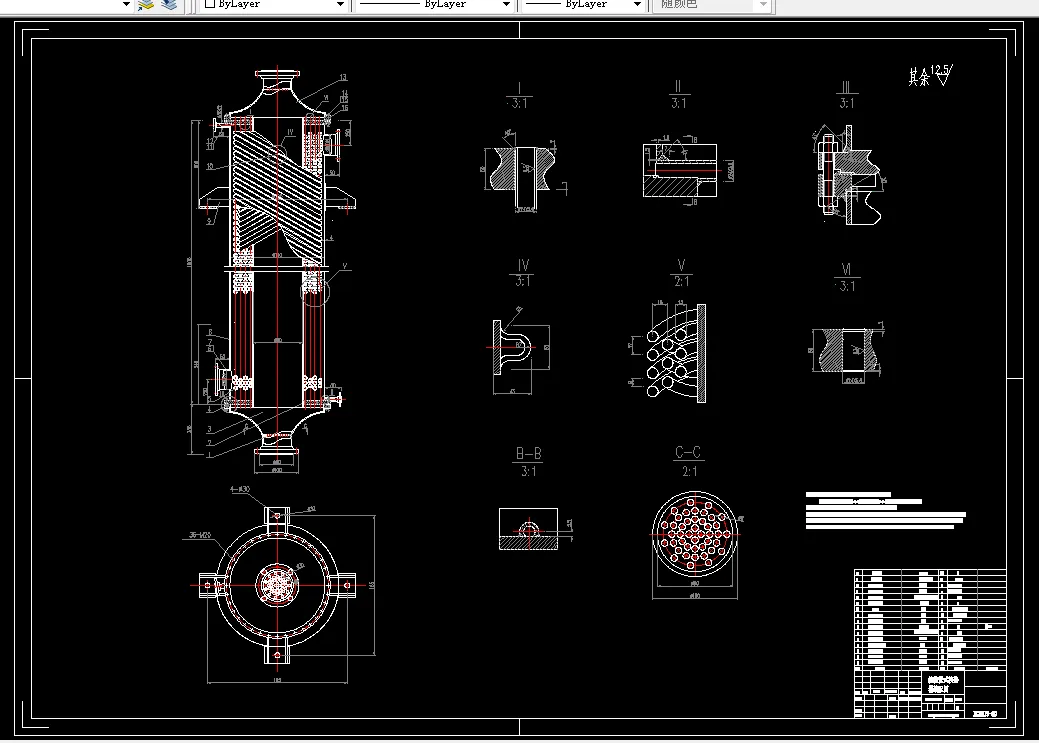Select the detail label VI 3:1
Image resolution: width=1039 pixels, height=743 pixels.
click(x=846, y=277)
